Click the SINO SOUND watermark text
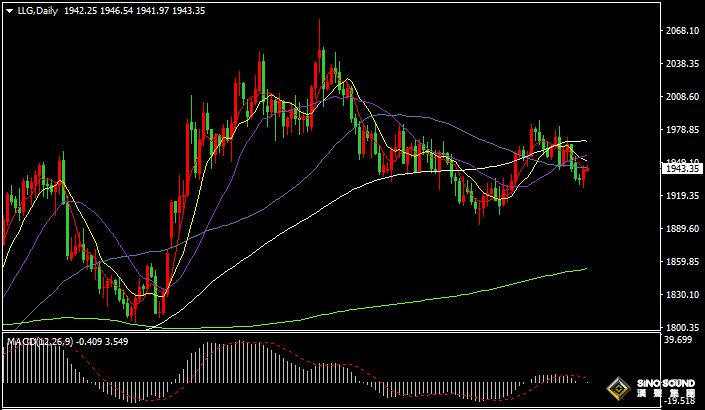The height and width of the screenshot is (410, 705). 667,383
